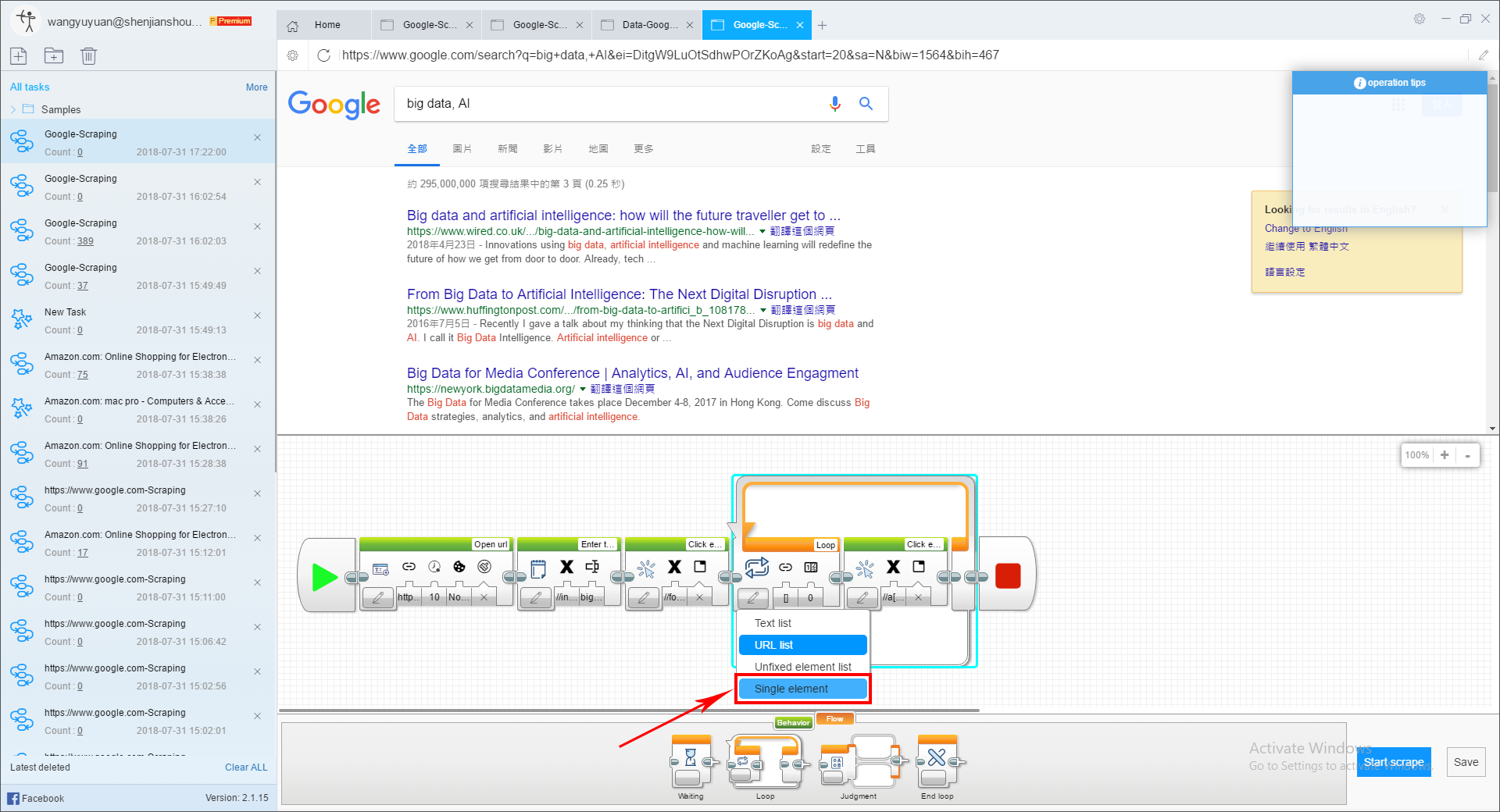Click the Facebook icon in the status bar
The width and height of the screenshot is (1500, 812).
point(13,798)
